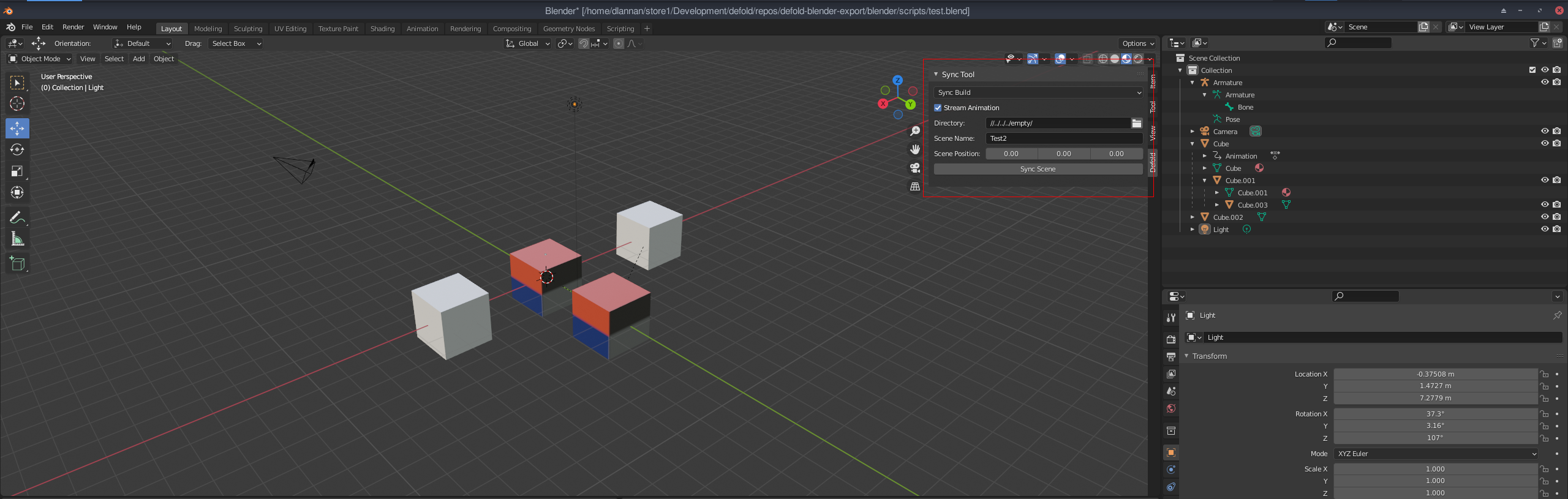Image resolution: width=1568 pixels, height=499 pixels.
Task: Select the Add Cube tool
Action: coord(17,264)
